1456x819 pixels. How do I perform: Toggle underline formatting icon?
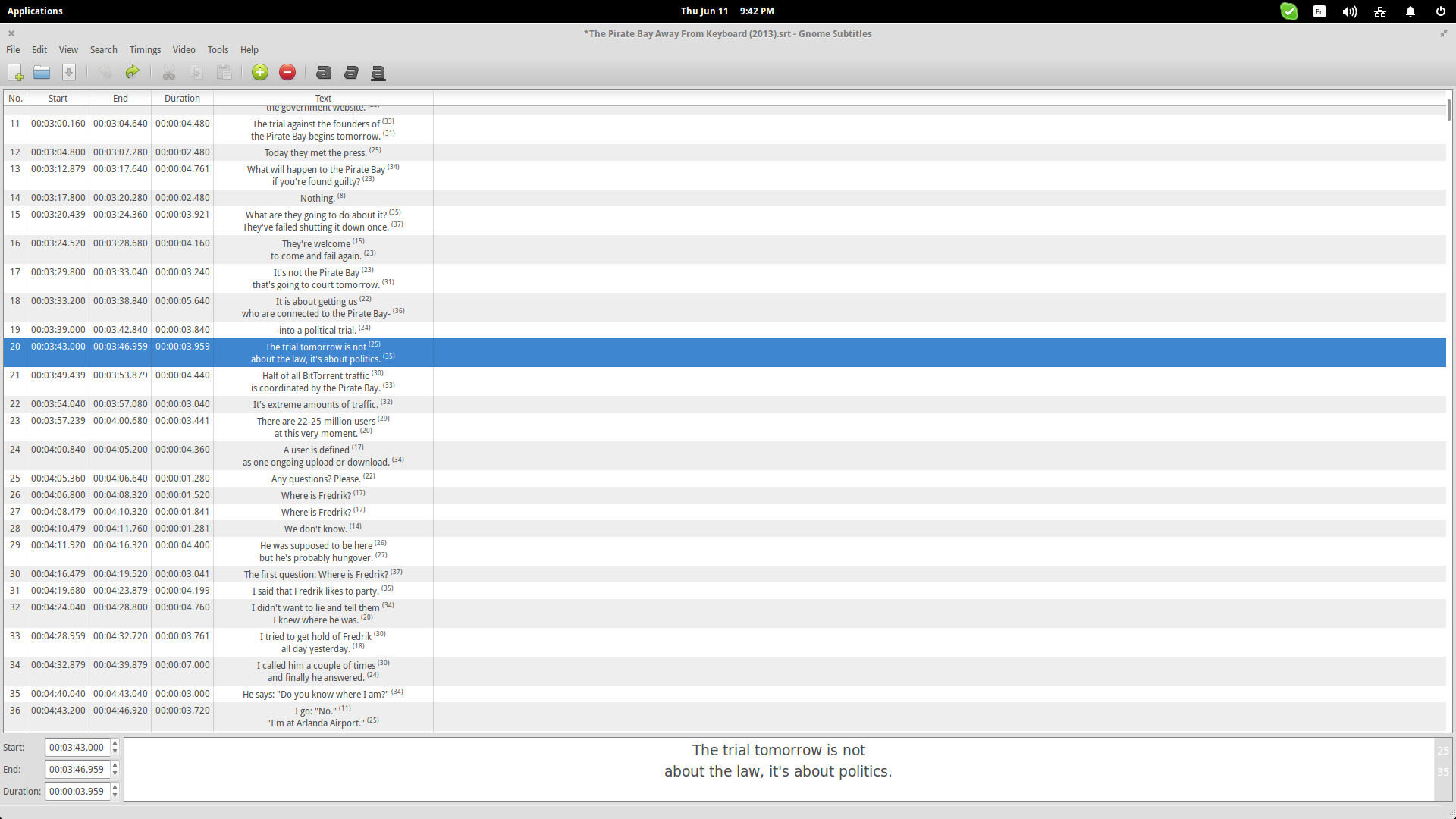378,72
